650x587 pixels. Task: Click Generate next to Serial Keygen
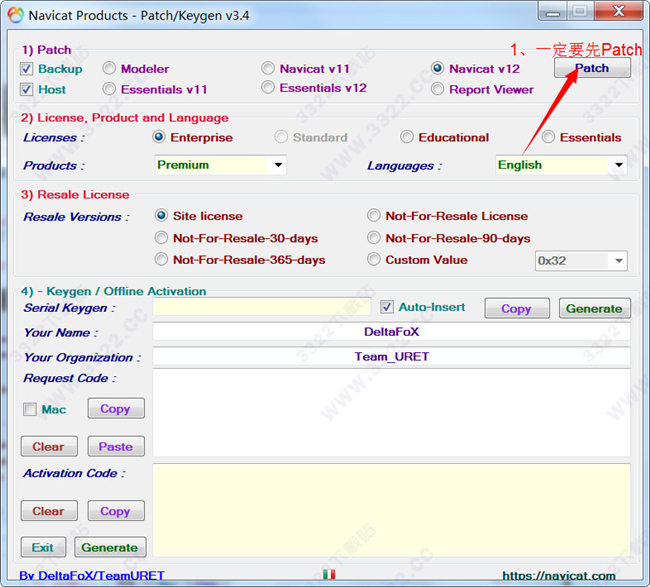click(594, 308)
